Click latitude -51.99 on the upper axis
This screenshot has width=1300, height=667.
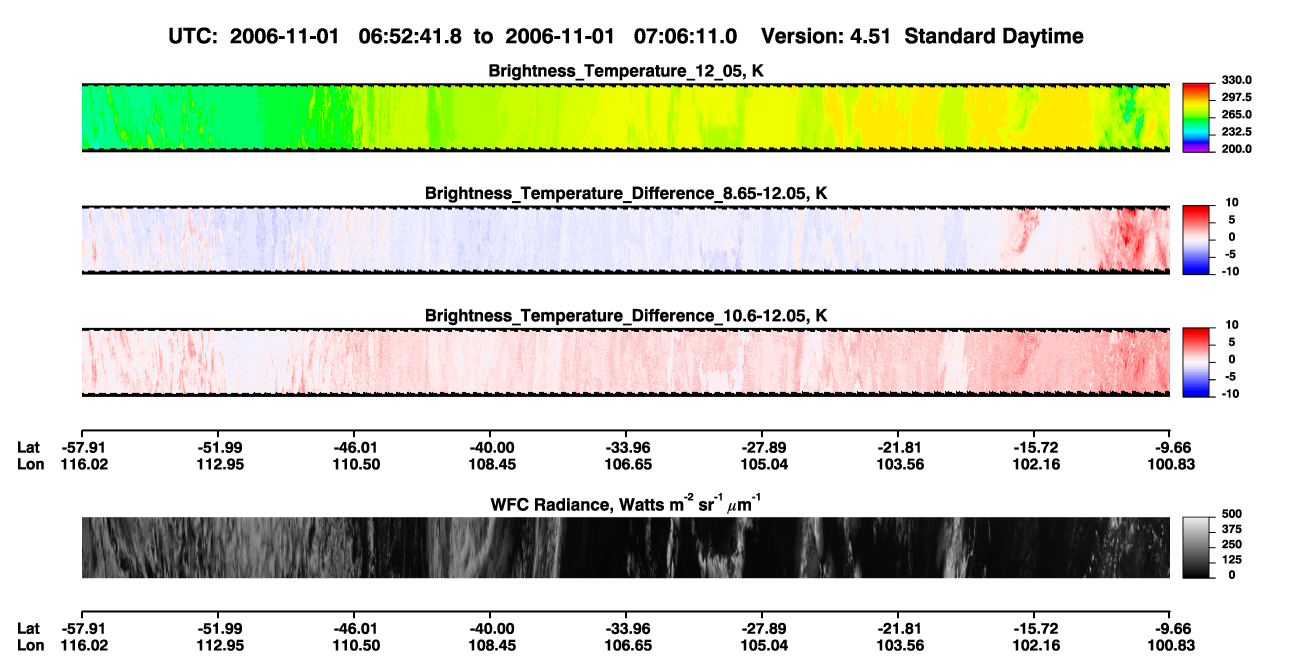pyautogui.click(x=218, y=448)
